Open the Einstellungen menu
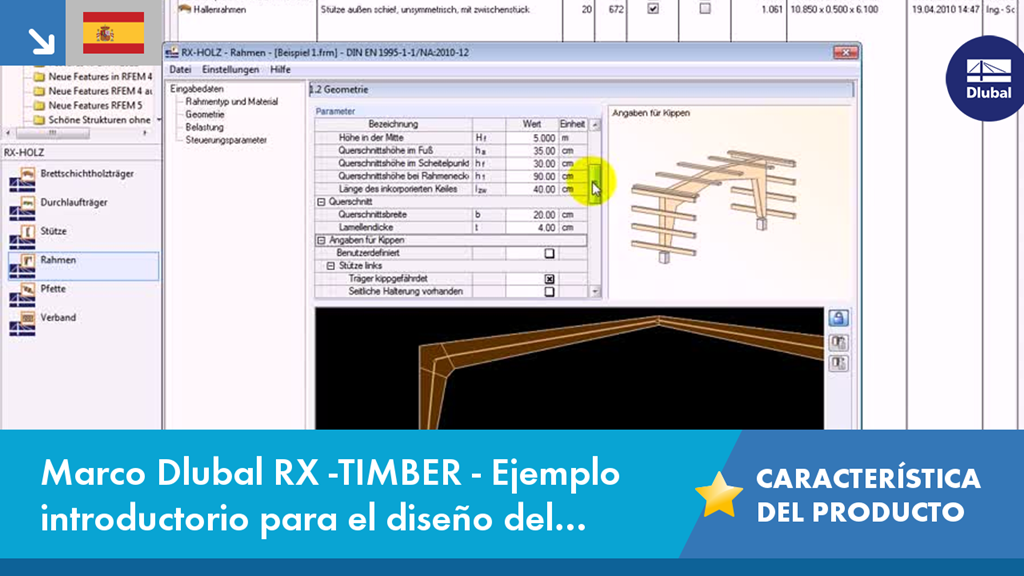 (231, 69)
